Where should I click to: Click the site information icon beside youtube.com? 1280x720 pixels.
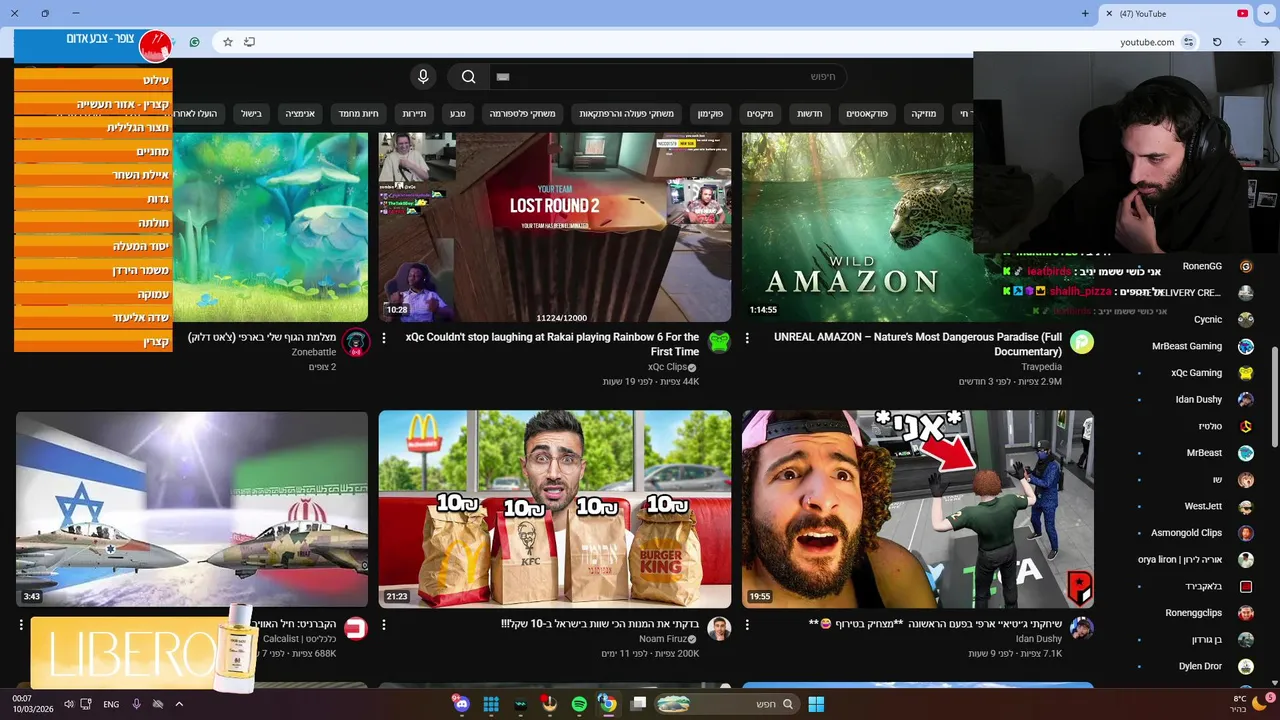click(1188, 42)
